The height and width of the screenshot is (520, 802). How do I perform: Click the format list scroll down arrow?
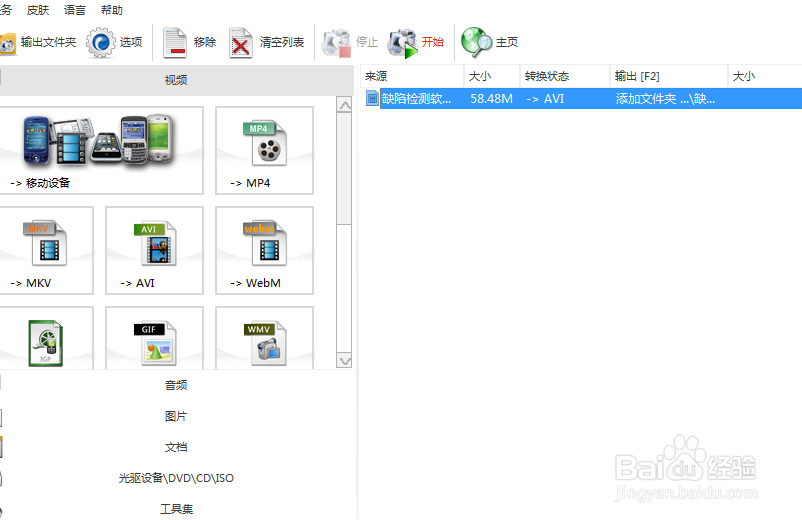(345, 361)
